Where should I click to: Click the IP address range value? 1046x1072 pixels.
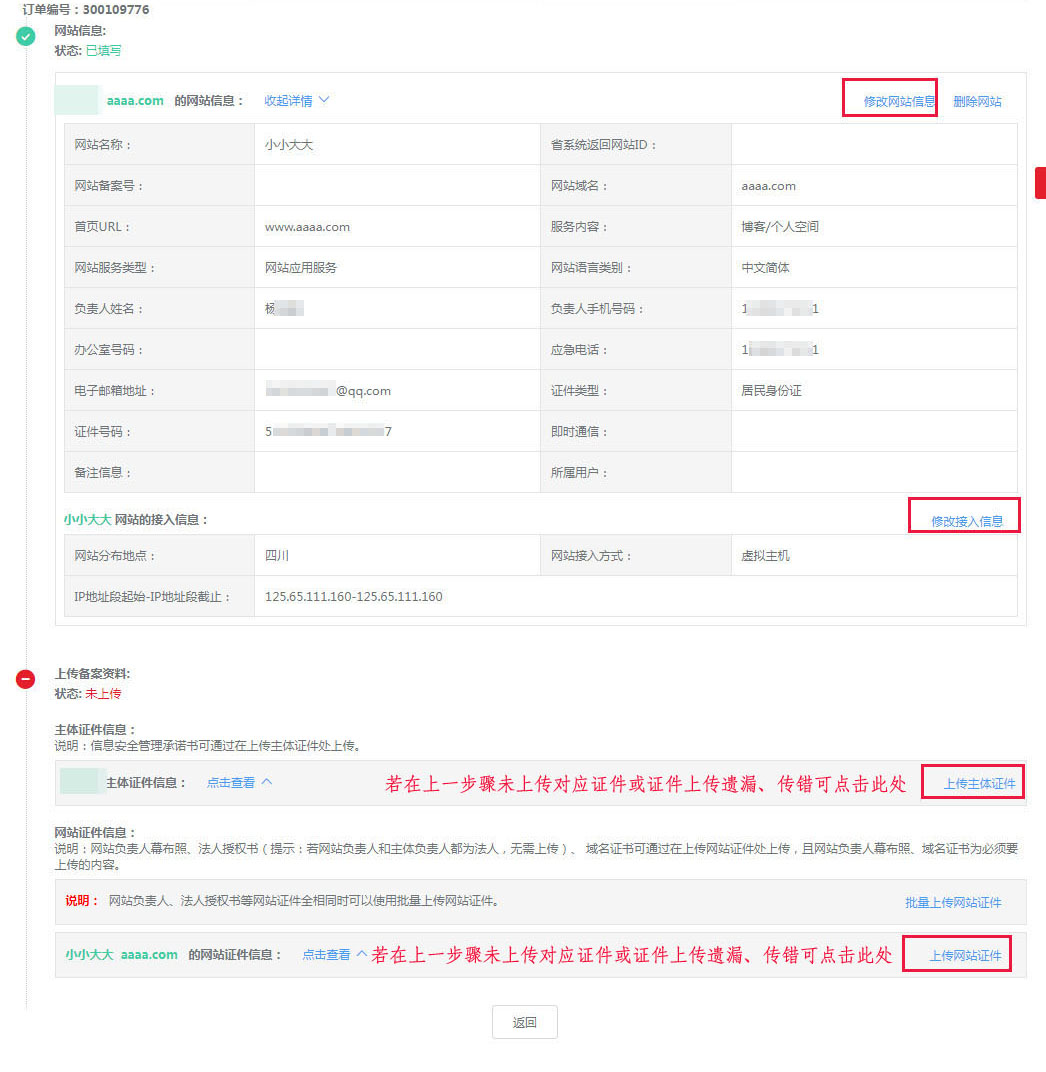(353, 597)
